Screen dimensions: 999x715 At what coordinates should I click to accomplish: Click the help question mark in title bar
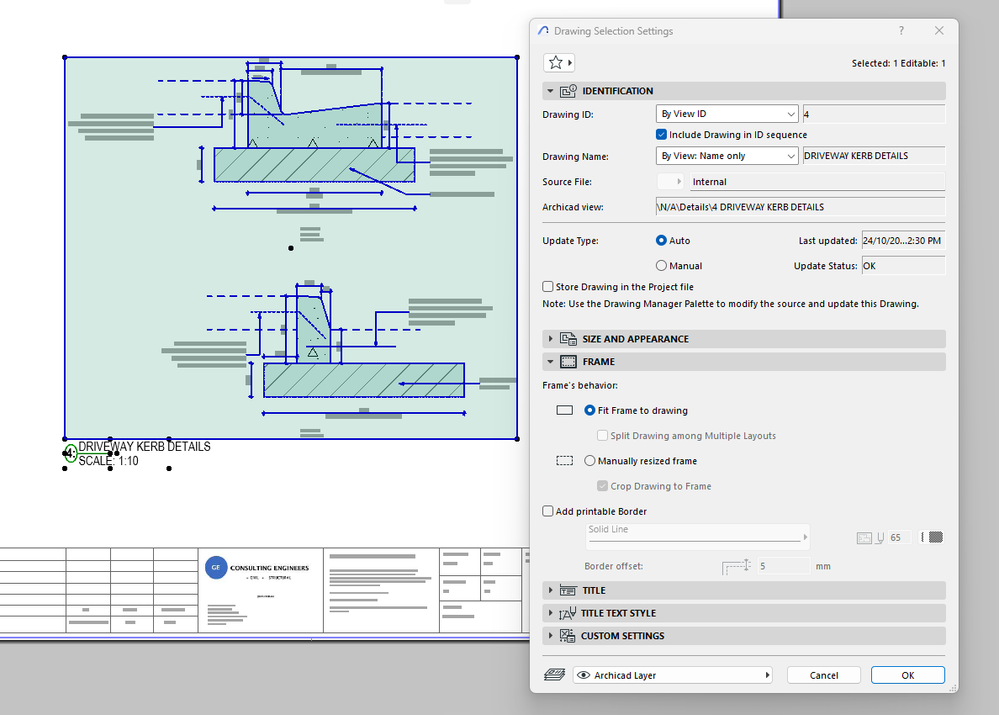point(901,31)
